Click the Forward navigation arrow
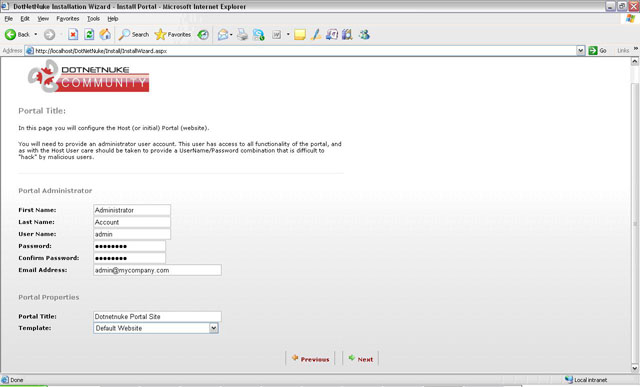The image size is (640, 387). point(49,35)
